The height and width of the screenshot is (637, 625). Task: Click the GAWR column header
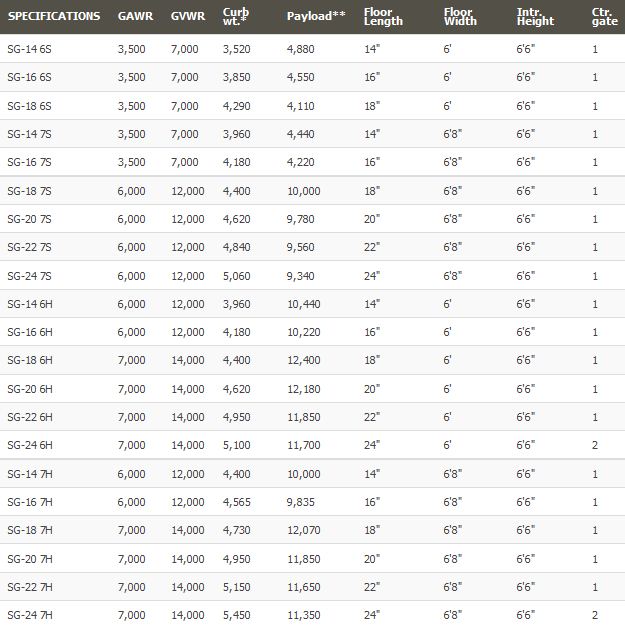pos(135,17)
